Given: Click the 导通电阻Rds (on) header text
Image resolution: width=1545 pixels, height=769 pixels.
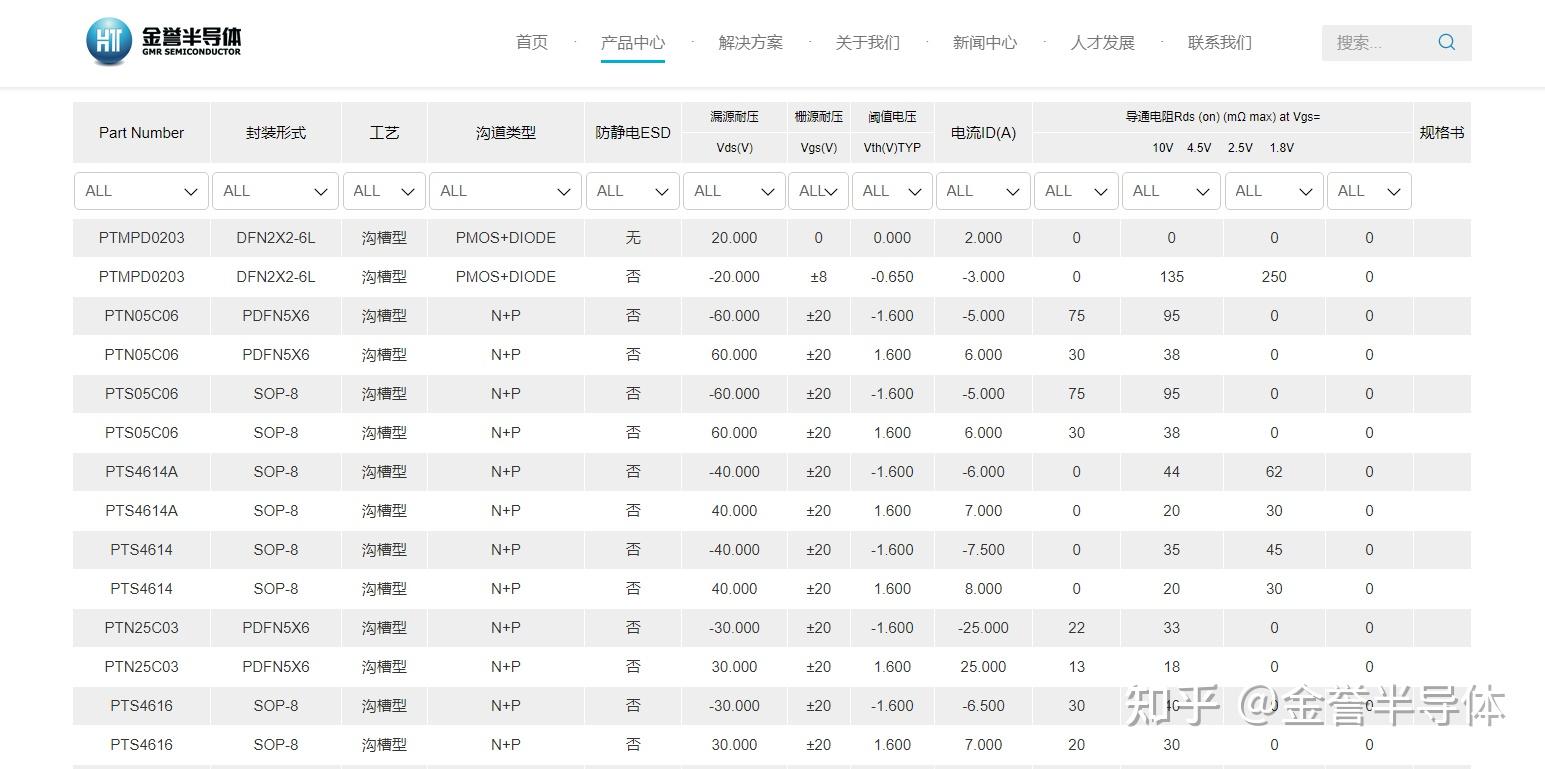Looking at the screenshot, I should [x=1223, y=117].
